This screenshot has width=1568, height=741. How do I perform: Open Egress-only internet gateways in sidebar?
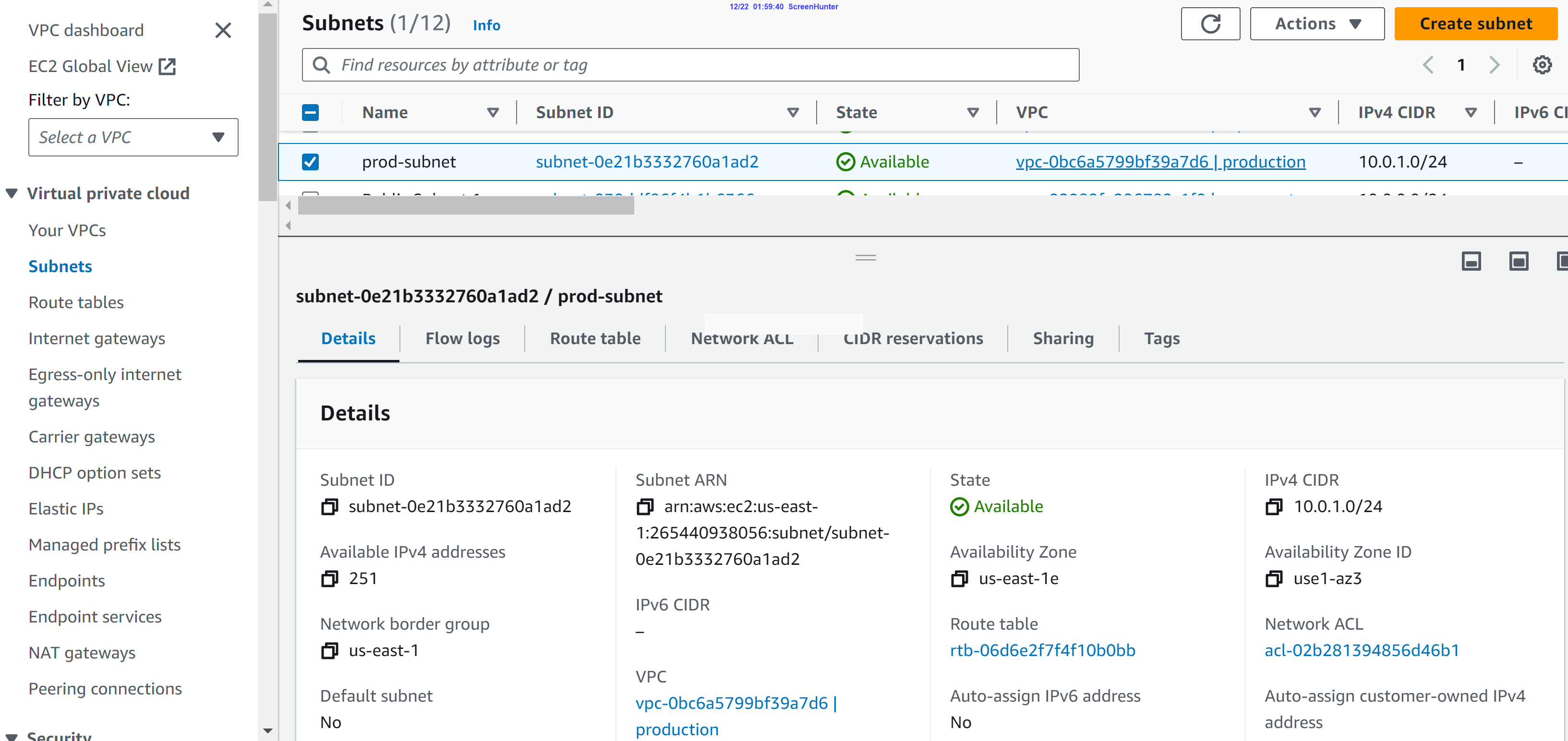[x=105, y=387]
